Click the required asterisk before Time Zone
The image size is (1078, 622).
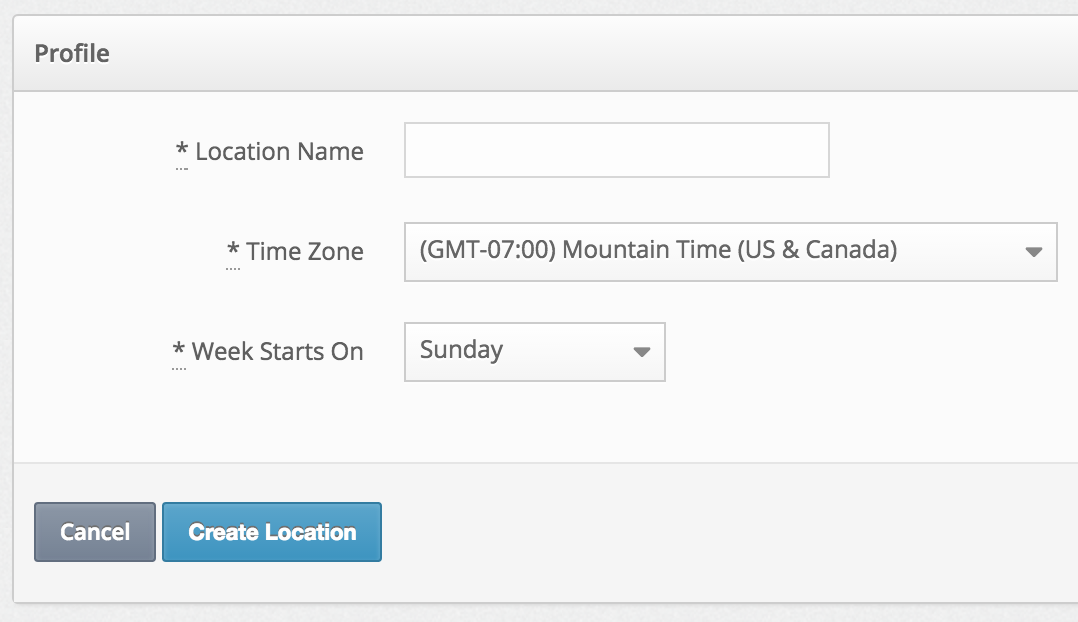tap(233, 251)
